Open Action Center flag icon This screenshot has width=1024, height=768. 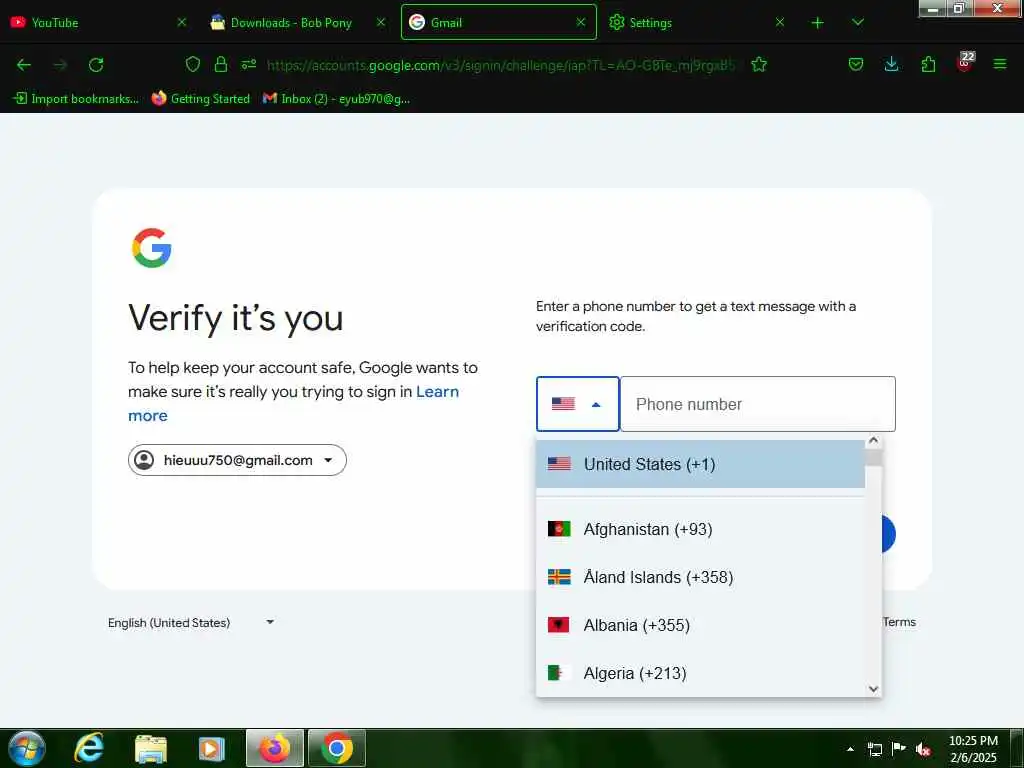point(899,749)
